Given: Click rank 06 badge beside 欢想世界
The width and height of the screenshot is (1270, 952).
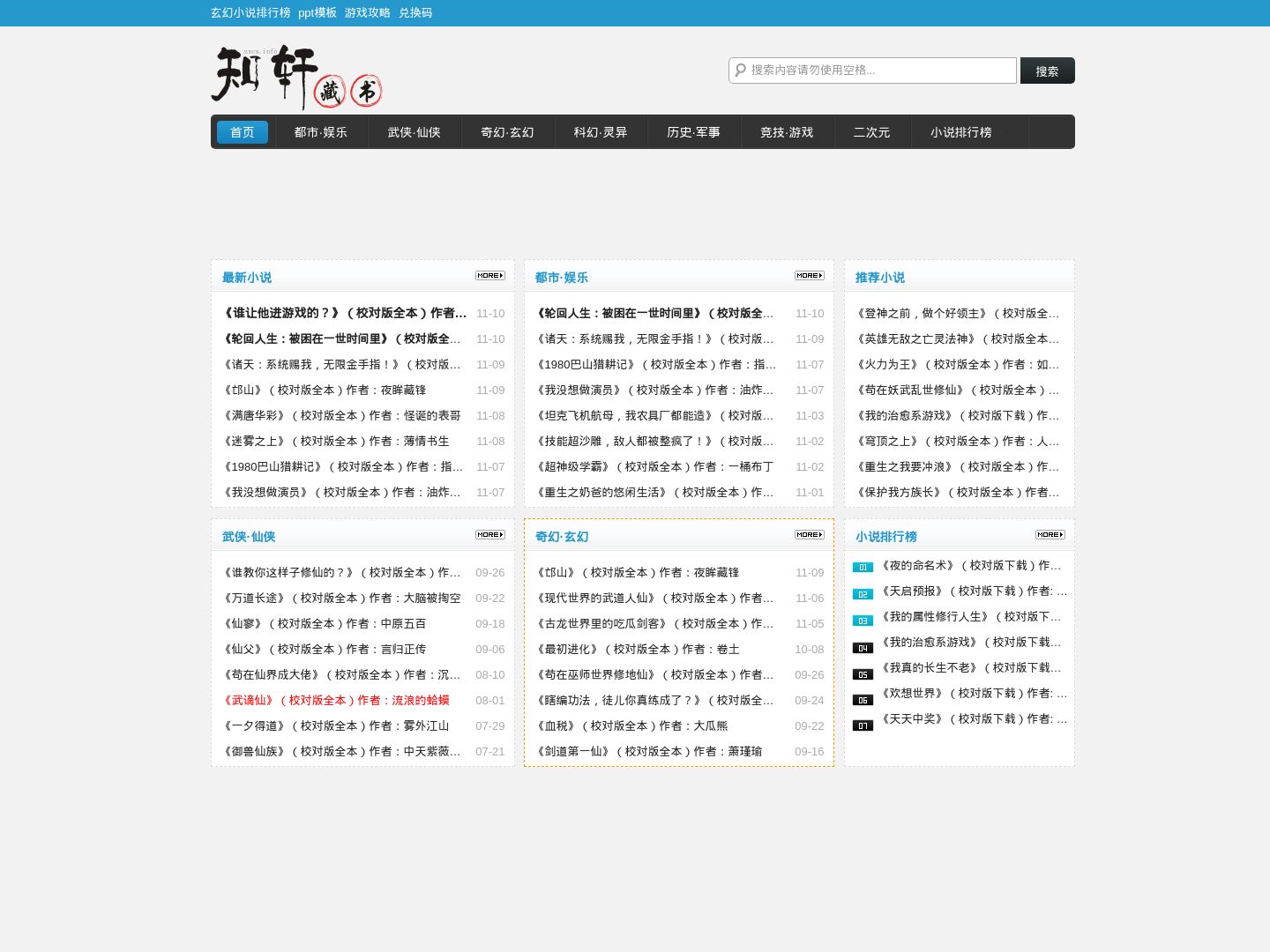Looking at the screenshot, I should (863, 700).
